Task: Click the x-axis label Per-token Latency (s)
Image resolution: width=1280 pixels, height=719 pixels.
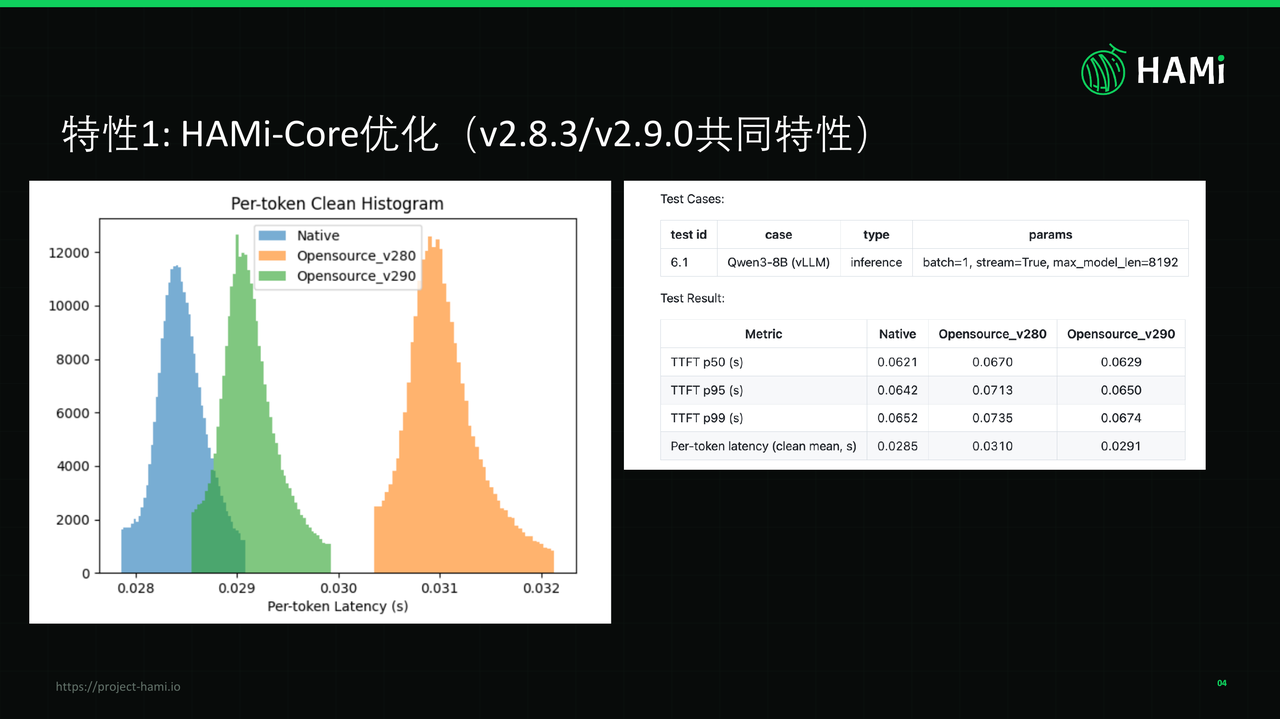Action: 337,606
